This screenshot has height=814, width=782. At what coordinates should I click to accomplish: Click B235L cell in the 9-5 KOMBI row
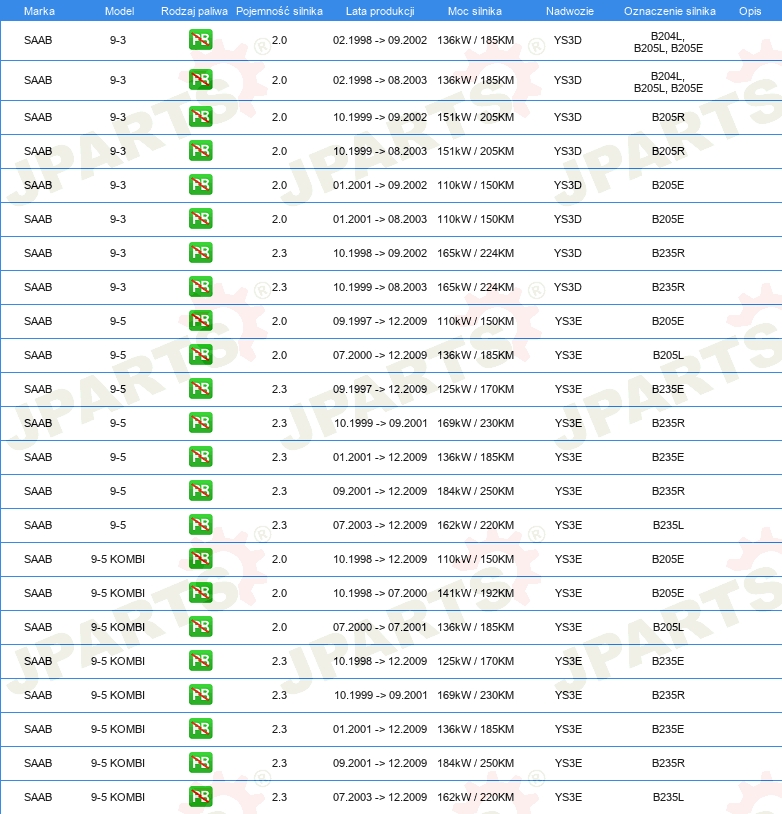[668, 797]
